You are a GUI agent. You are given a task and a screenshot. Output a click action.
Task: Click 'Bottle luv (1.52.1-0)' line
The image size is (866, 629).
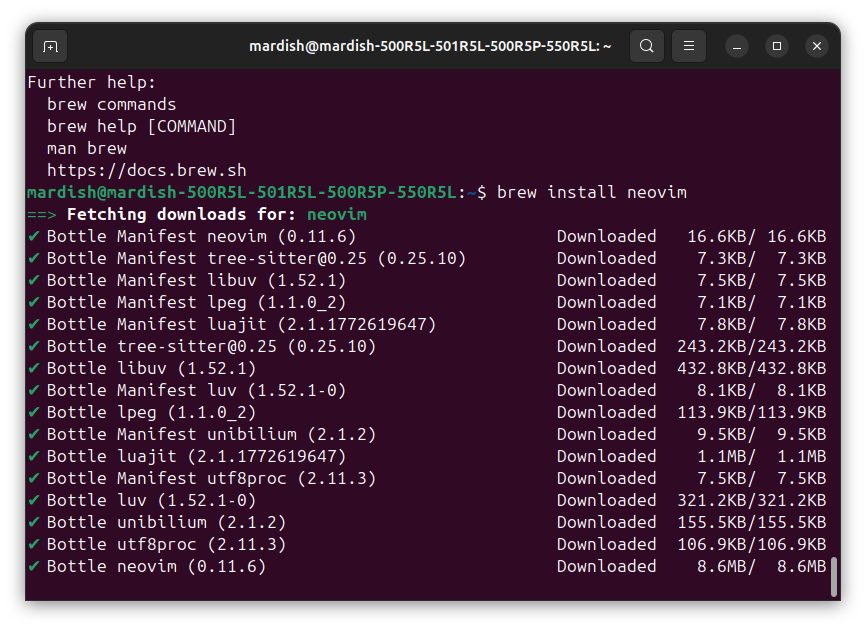tap(152, 501)
